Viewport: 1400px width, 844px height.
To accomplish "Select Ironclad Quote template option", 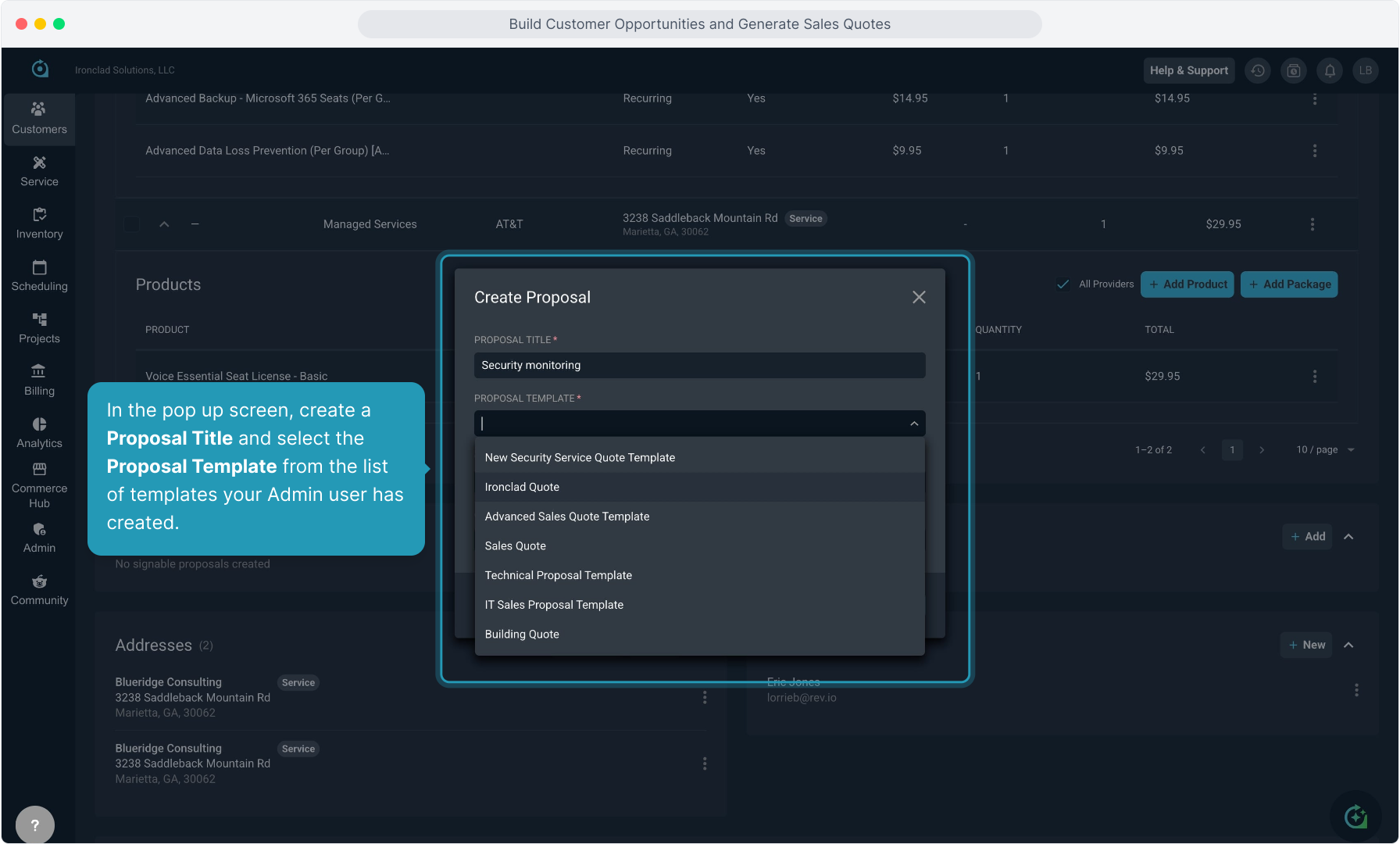I will [x=522, y=487].
